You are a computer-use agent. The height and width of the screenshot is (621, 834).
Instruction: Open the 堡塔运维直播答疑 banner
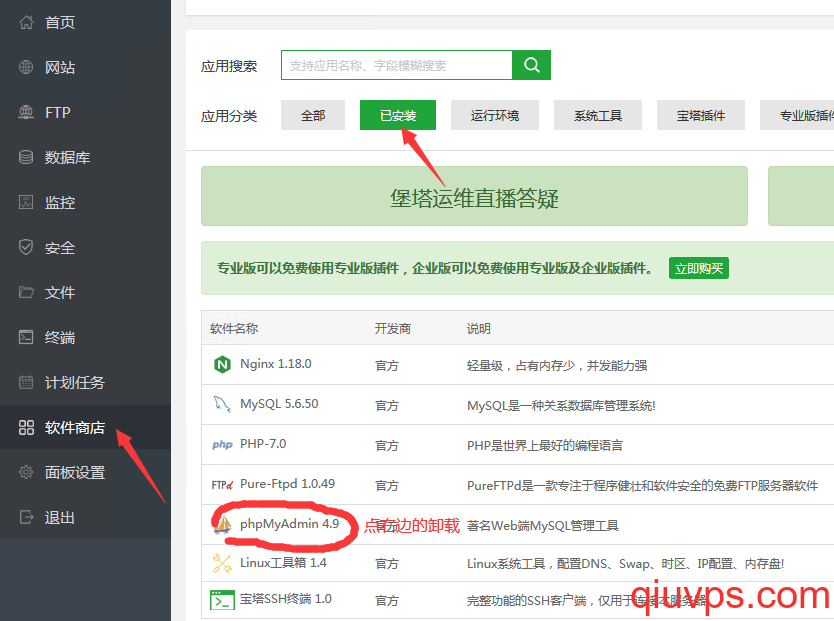coord(474,196)
